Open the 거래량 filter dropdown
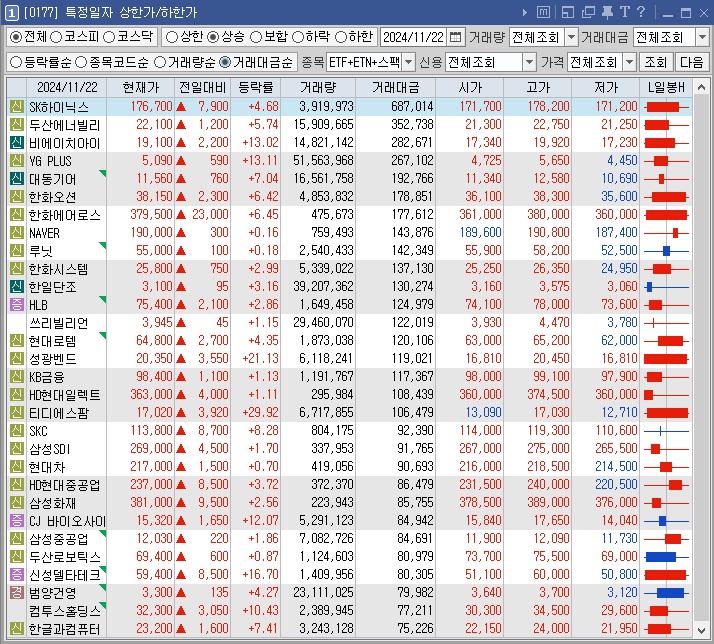 click(x=571, y=37)
